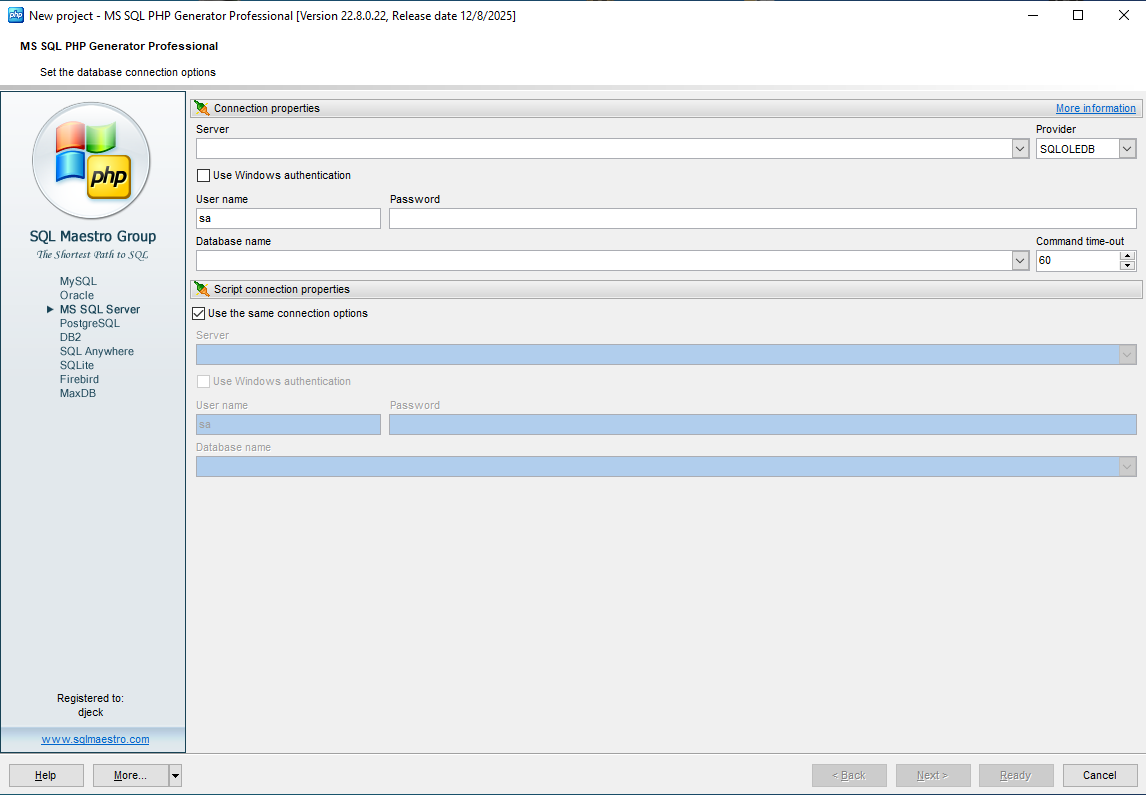Select SQLite in the database list
The image size is (1146, 795).
coord(77,365)
